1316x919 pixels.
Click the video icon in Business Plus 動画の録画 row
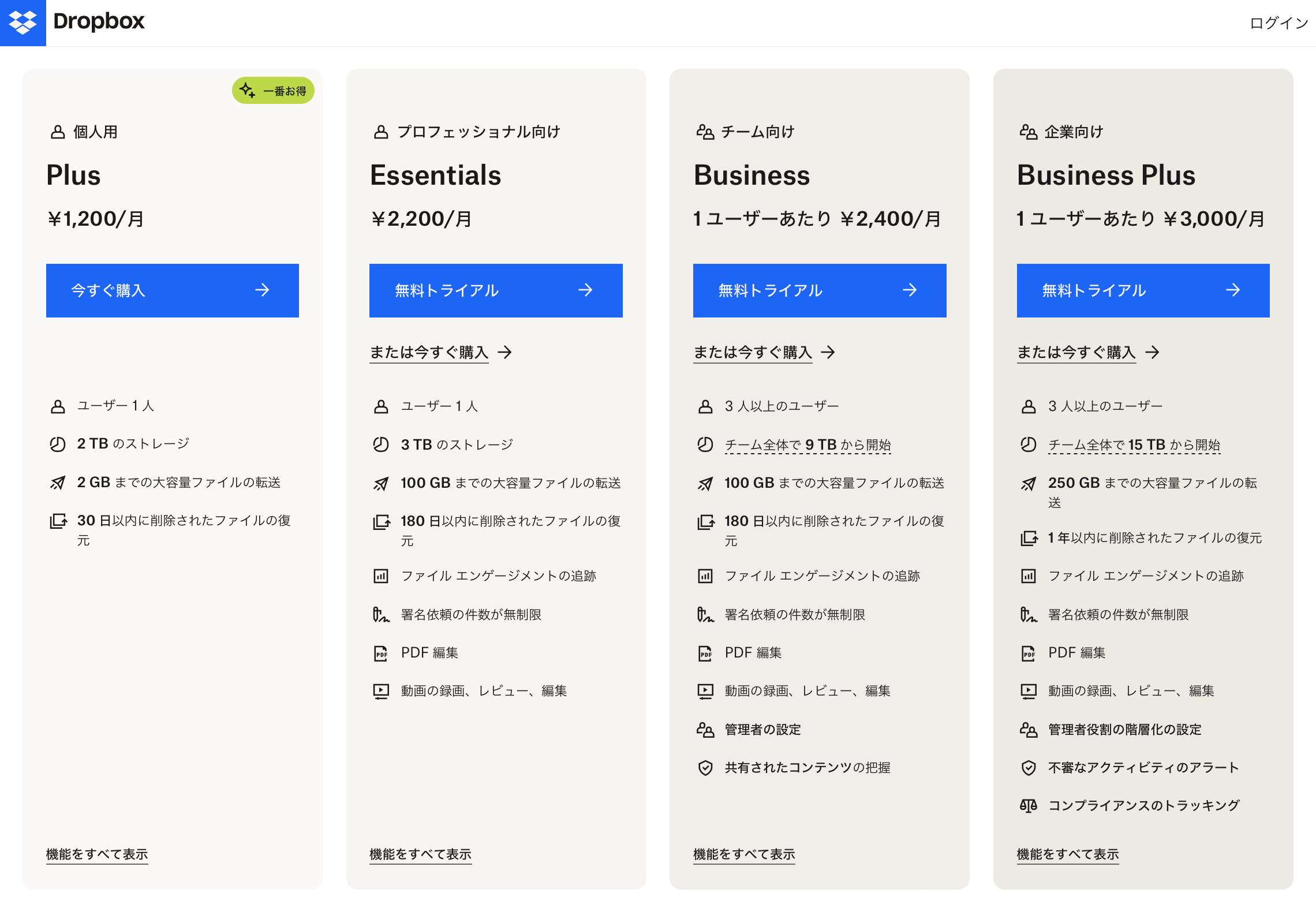click(1029, 692)
